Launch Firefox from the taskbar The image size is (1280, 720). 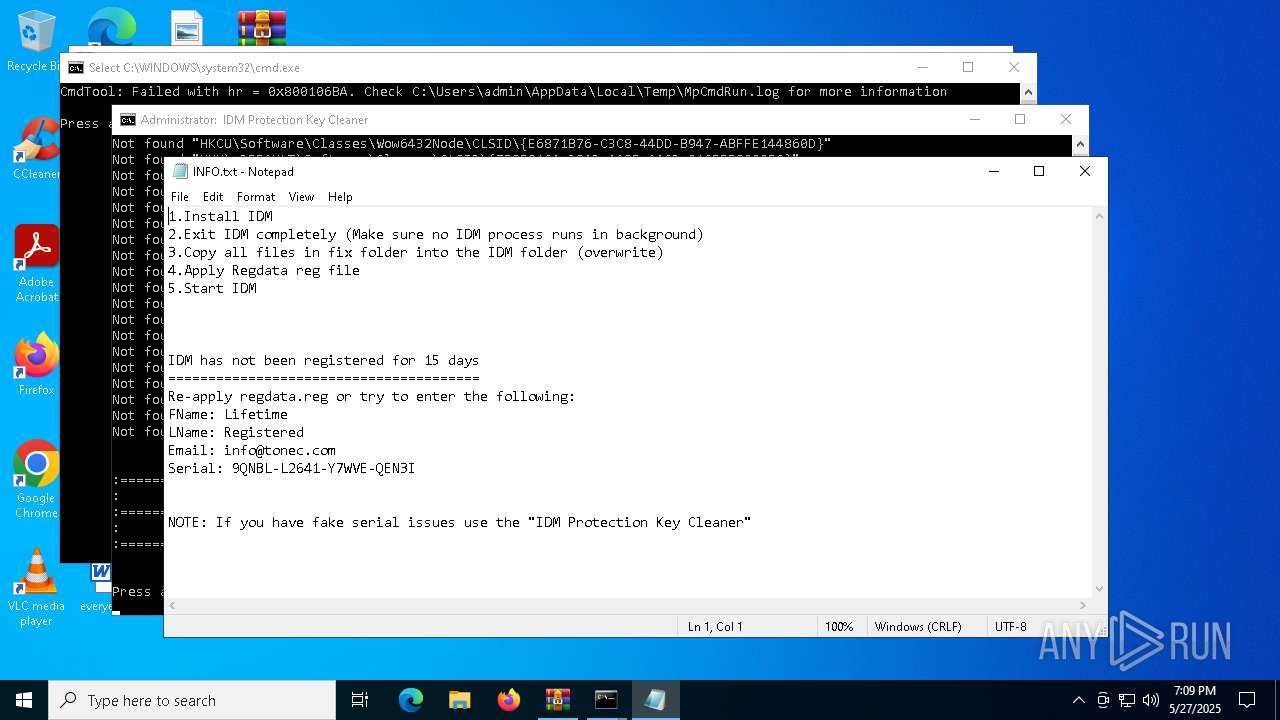[508, 700]
